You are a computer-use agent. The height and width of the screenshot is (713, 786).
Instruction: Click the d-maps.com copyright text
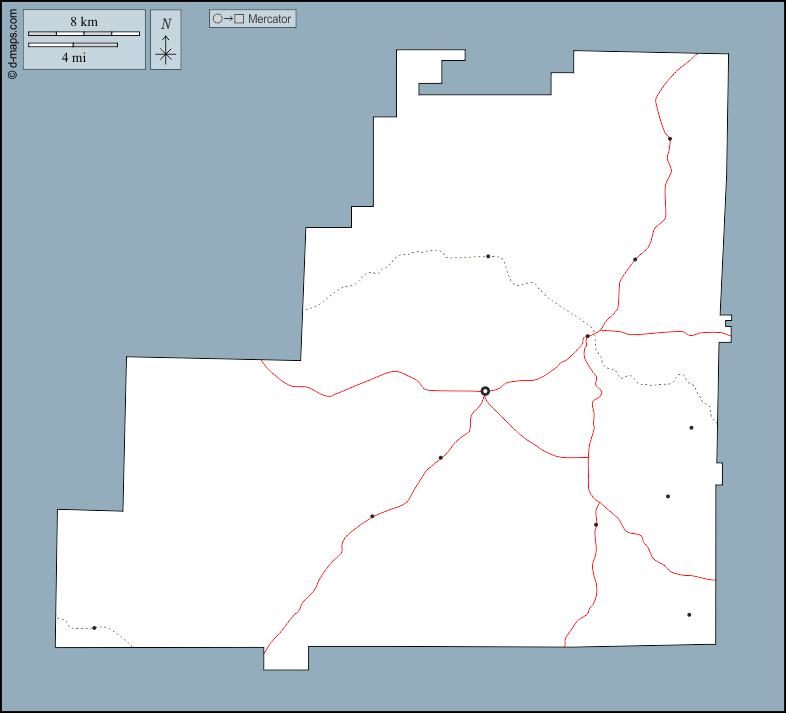13,44
